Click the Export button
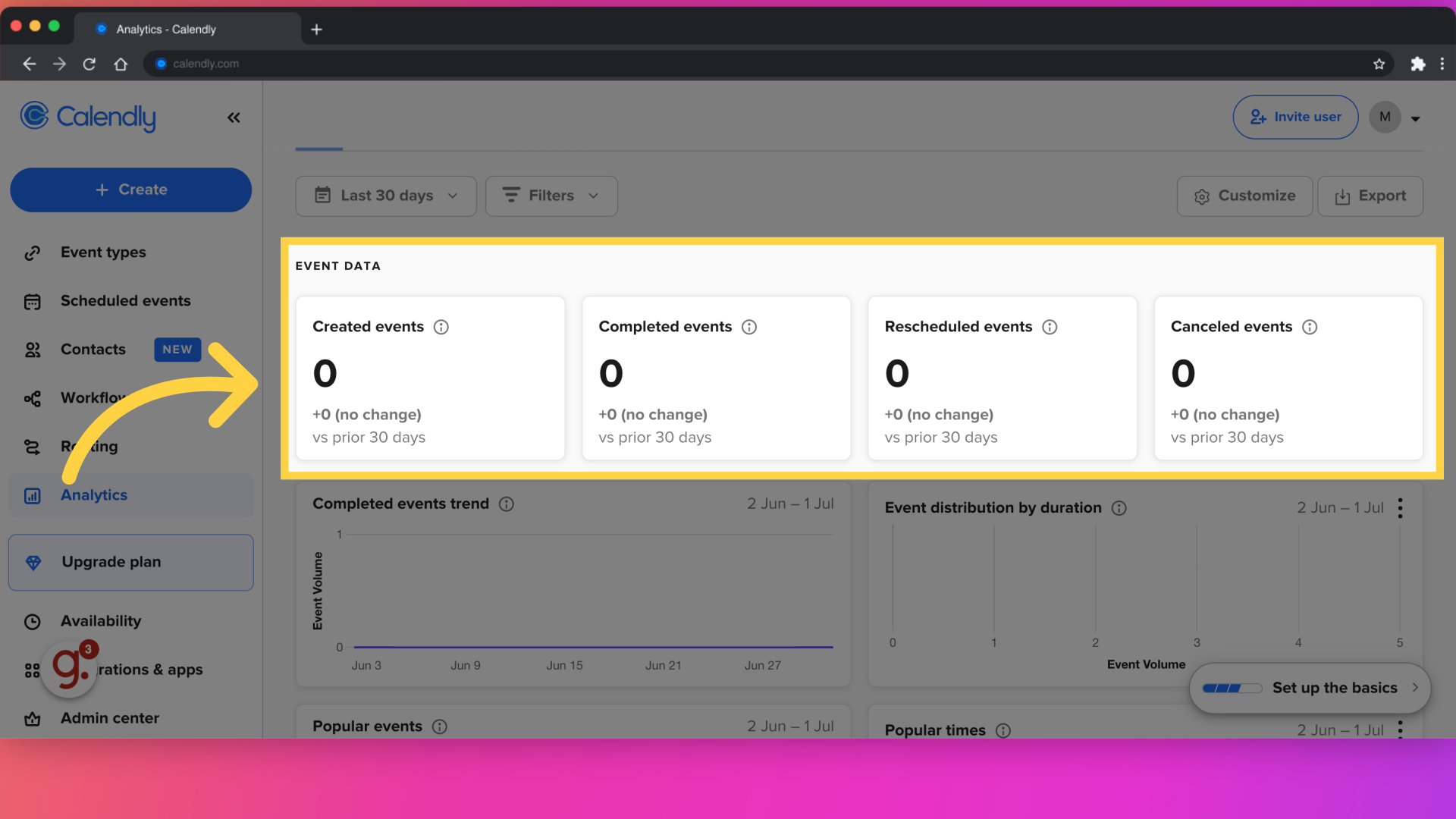The height and width of the screenshot is (819, 1456). point(1371,195)
